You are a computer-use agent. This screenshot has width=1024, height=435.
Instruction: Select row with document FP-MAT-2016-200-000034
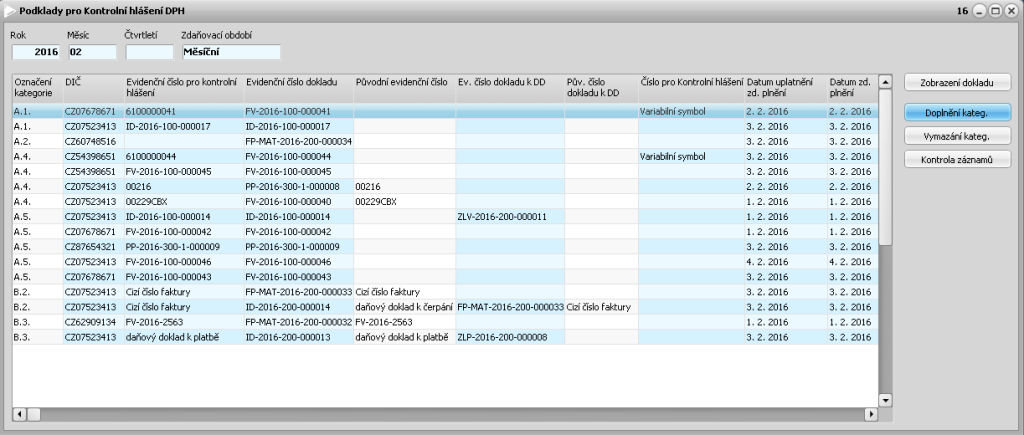298,141
